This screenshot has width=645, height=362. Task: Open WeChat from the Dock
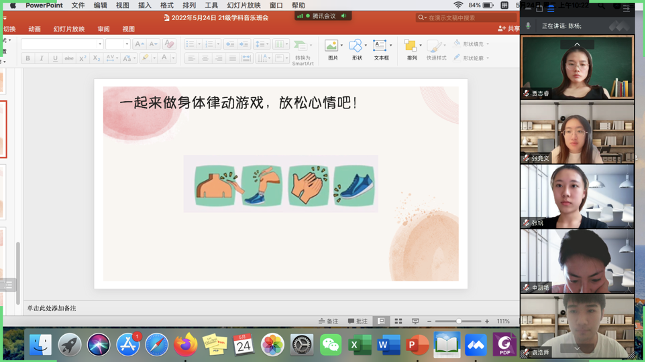331,345
